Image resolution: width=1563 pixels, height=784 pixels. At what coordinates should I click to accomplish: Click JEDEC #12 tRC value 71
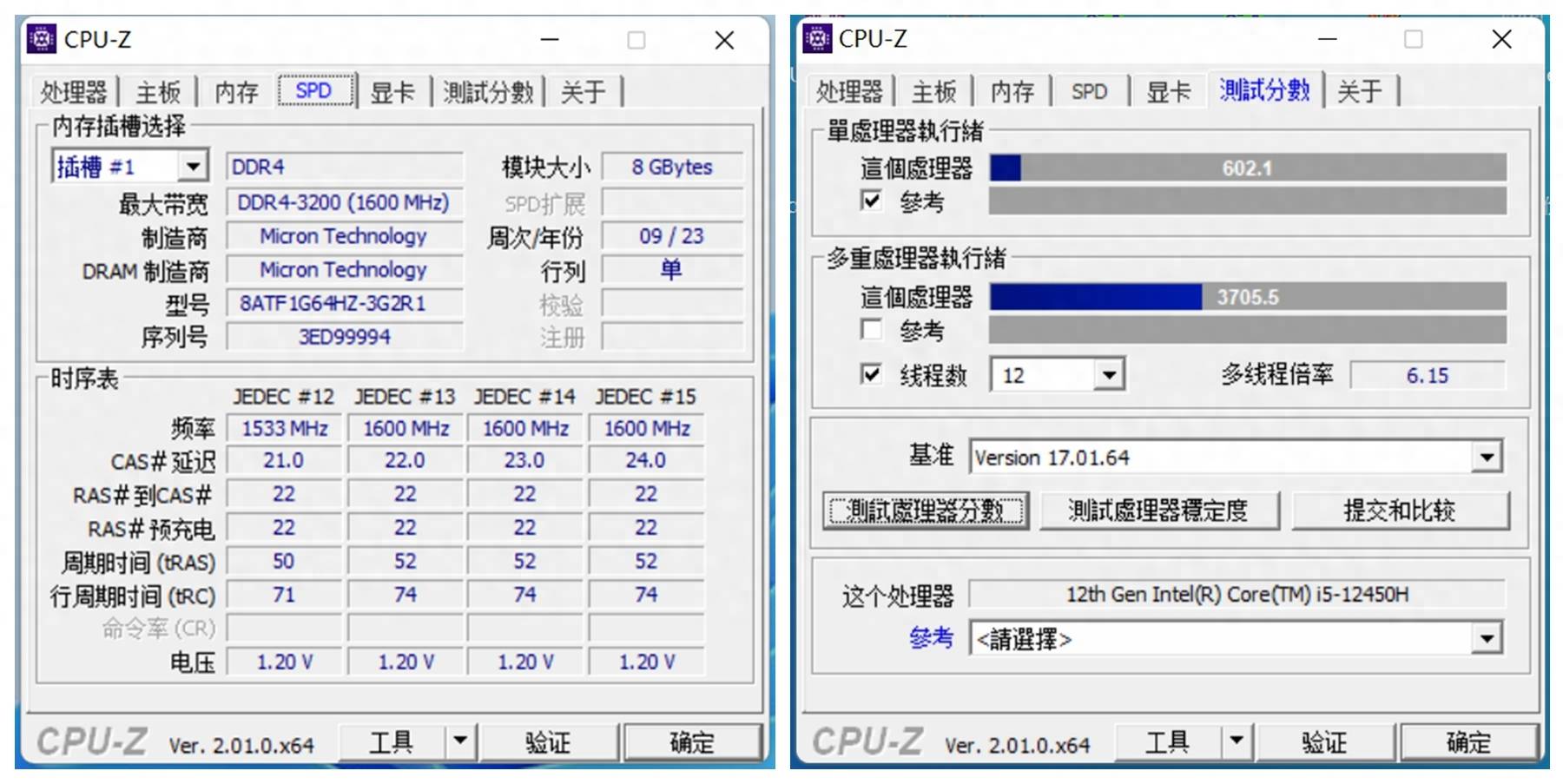[x=284, y=595]
